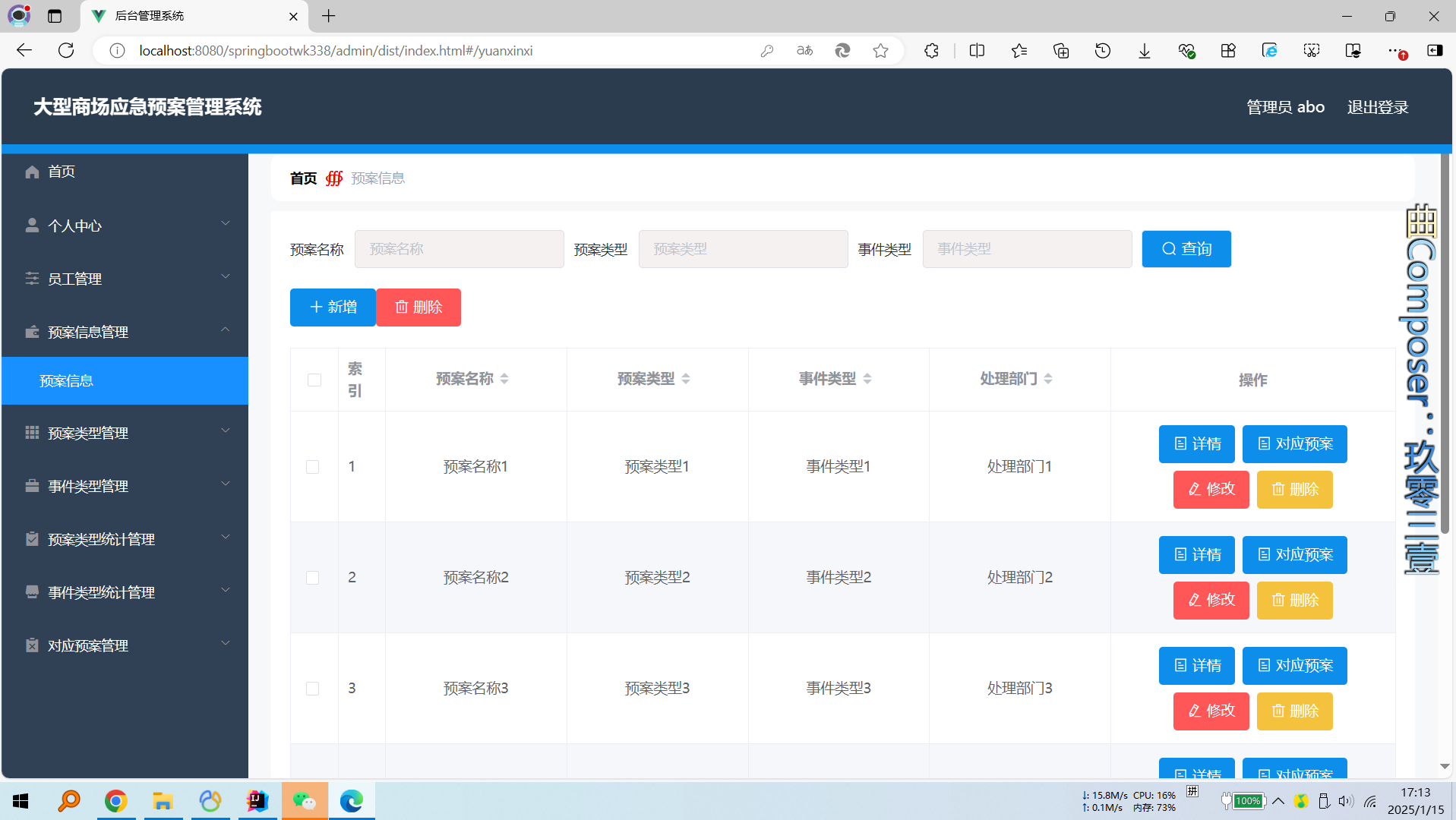
Task: Open browser extensions puzzle icon
Action: coord(931,51)
